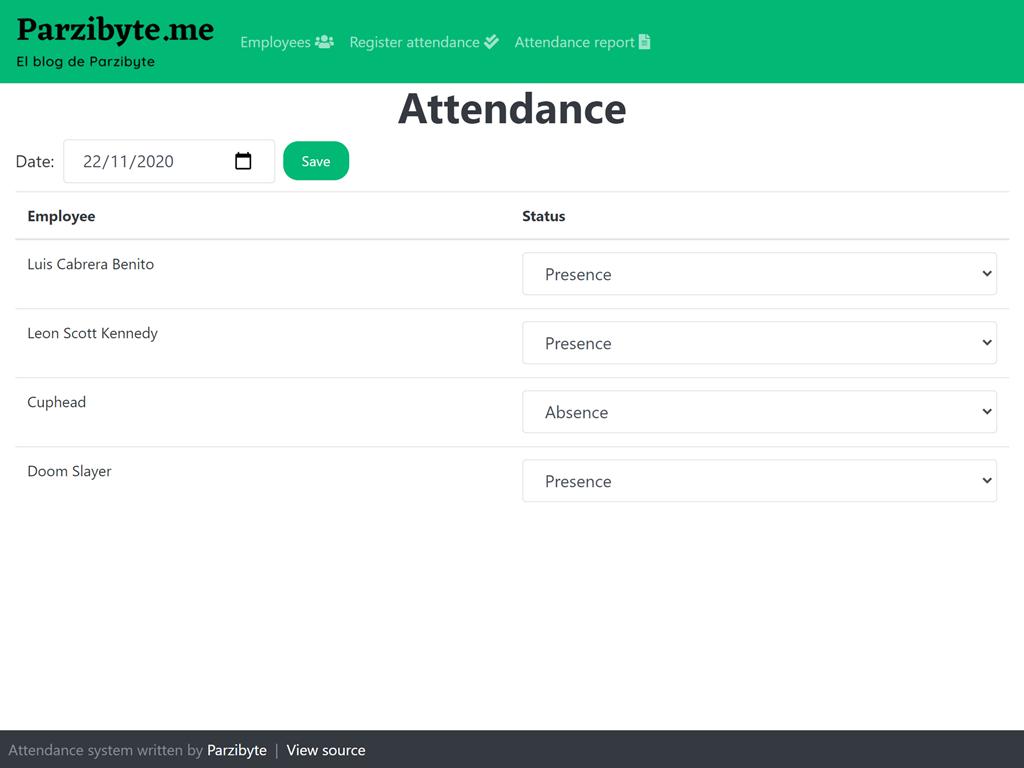Click the date input field
This screenshot has height=768, width=1024.
pyautogui.click(x=169, y=161)
